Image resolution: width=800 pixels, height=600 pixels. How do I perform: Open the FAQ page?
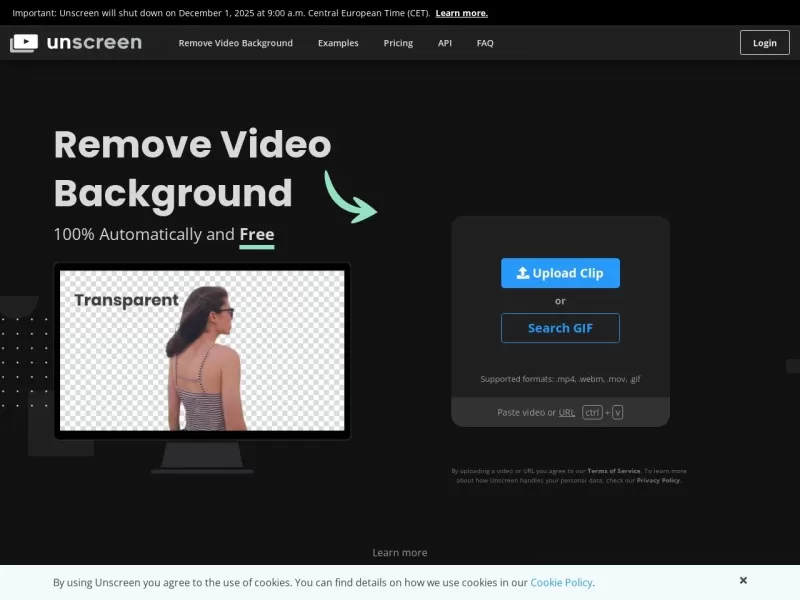tap(485, 43)
